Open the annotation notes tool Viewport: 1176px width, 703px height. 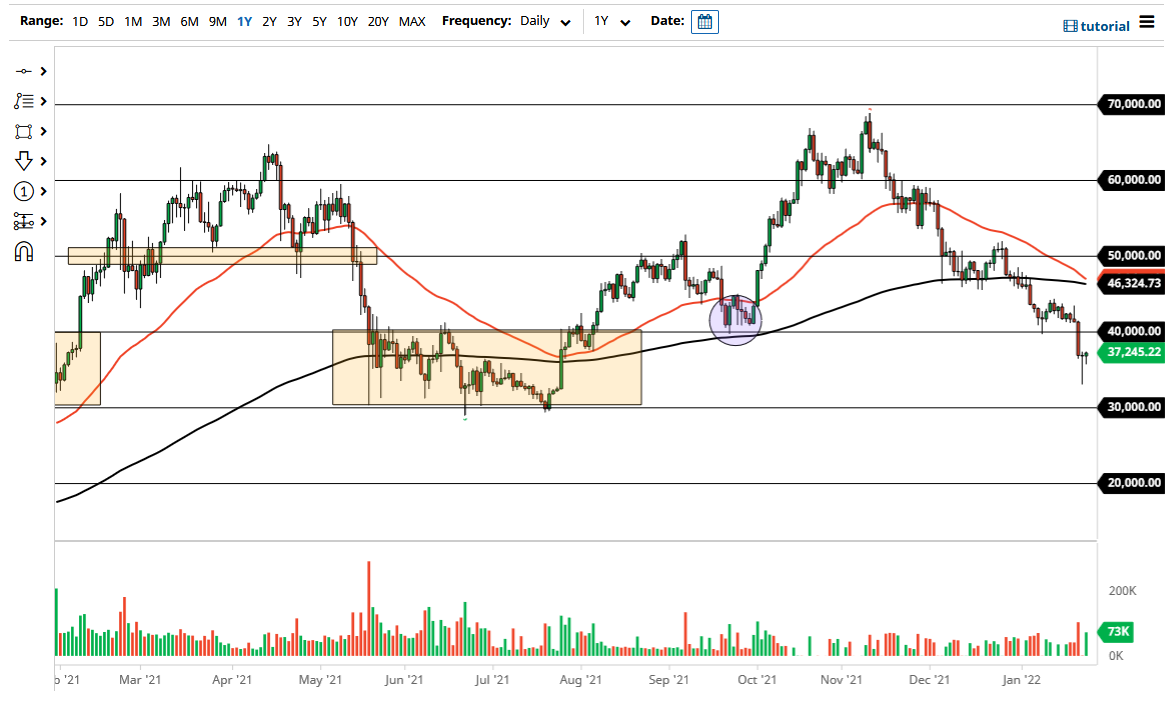(25, 100)
